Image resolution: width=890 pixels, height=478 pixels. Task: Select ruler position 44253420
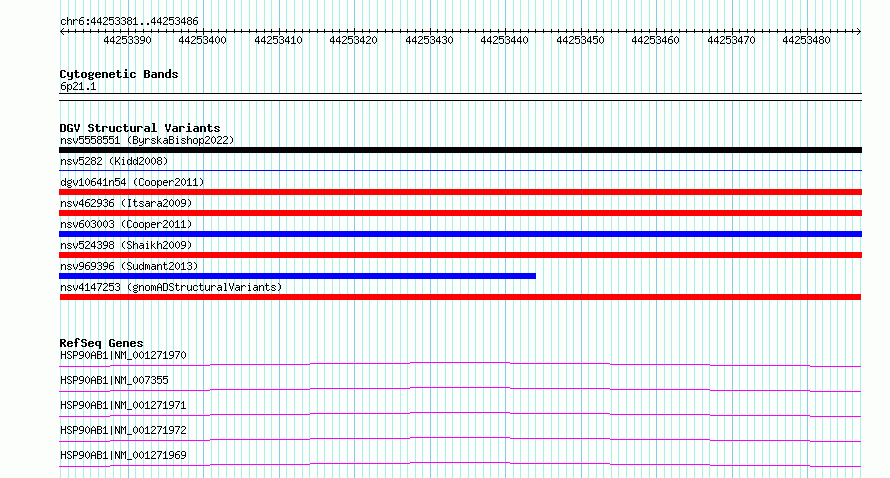(353, 40)
